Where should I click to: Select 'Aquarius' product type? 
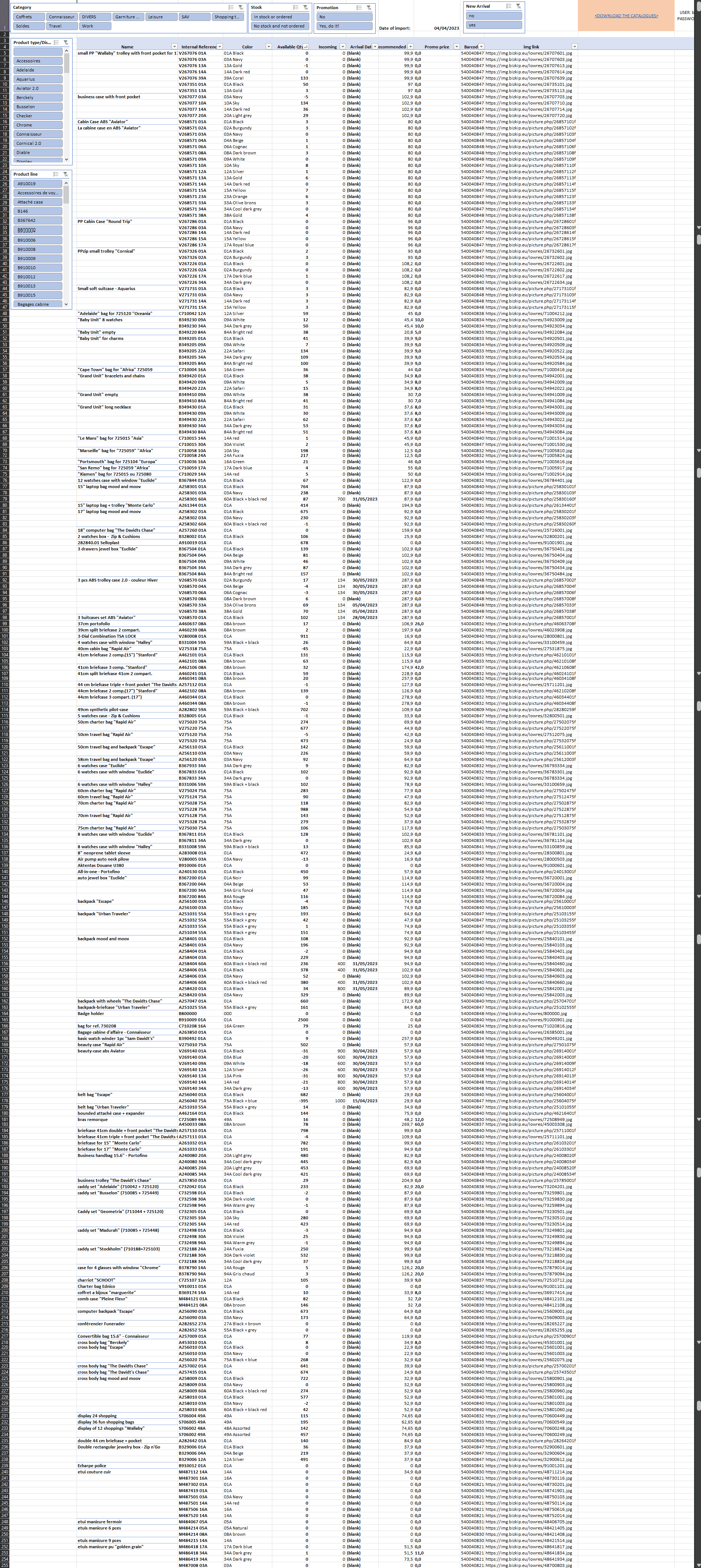click(x=38, y=79)
